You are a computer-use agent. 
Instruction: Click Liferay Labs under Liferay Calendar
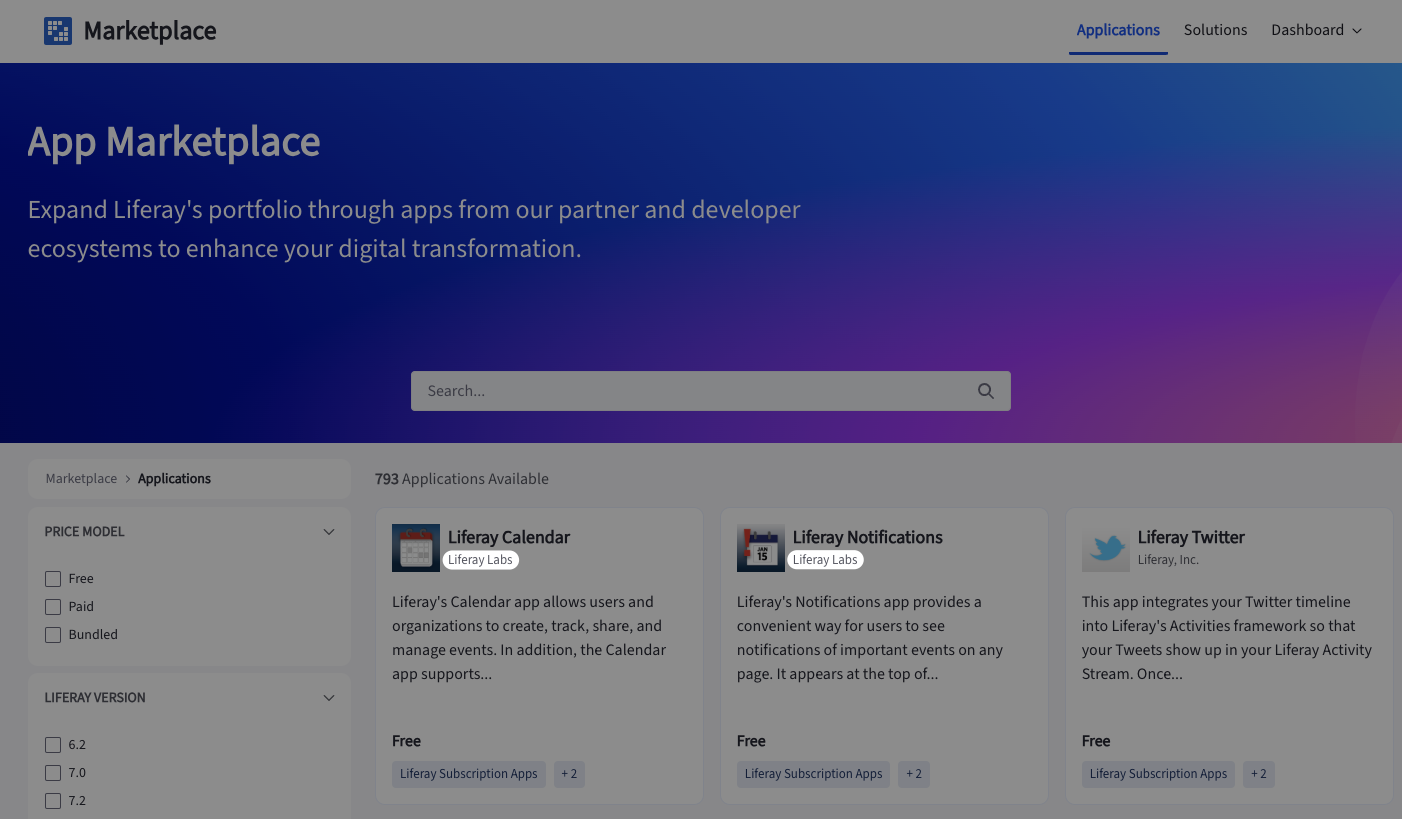480,560
